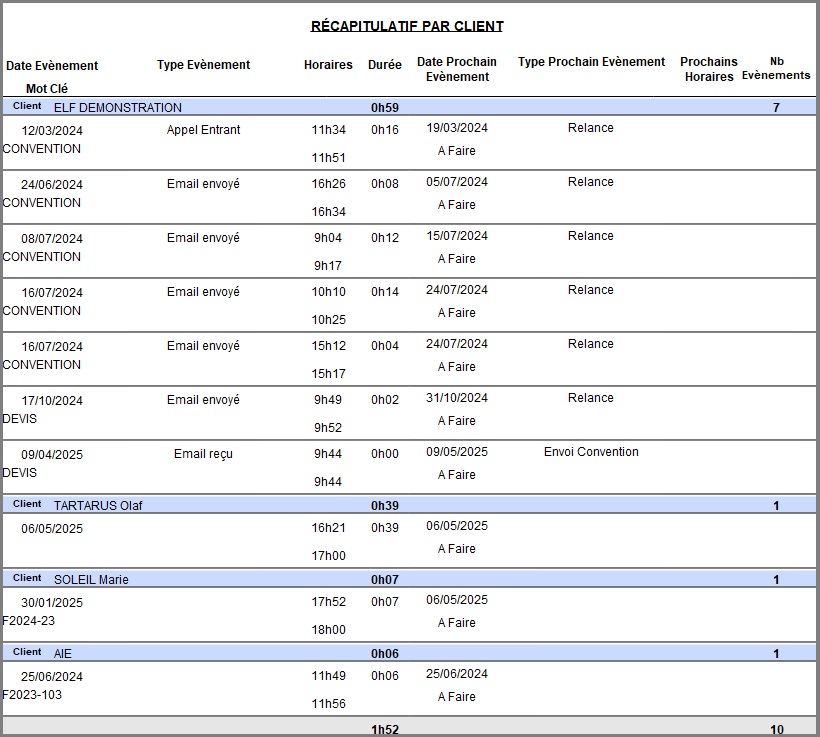
Task: Select the 30/01/2025 event date
Action: coord(52,603)
